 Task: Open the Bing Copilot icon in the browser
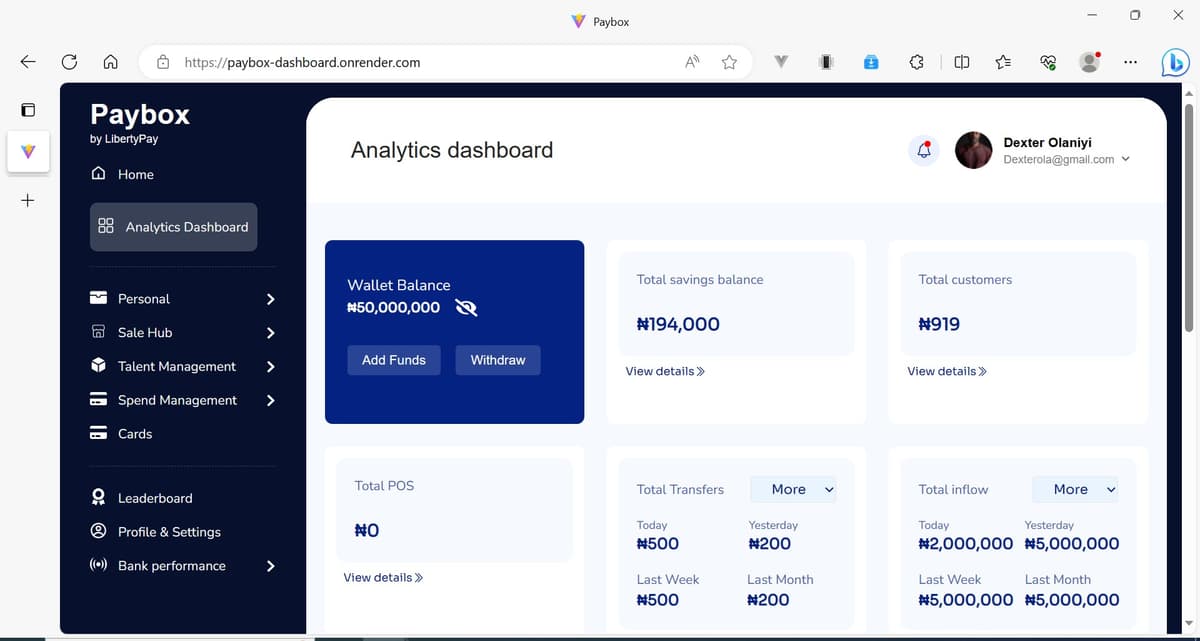coord(1174,62)
